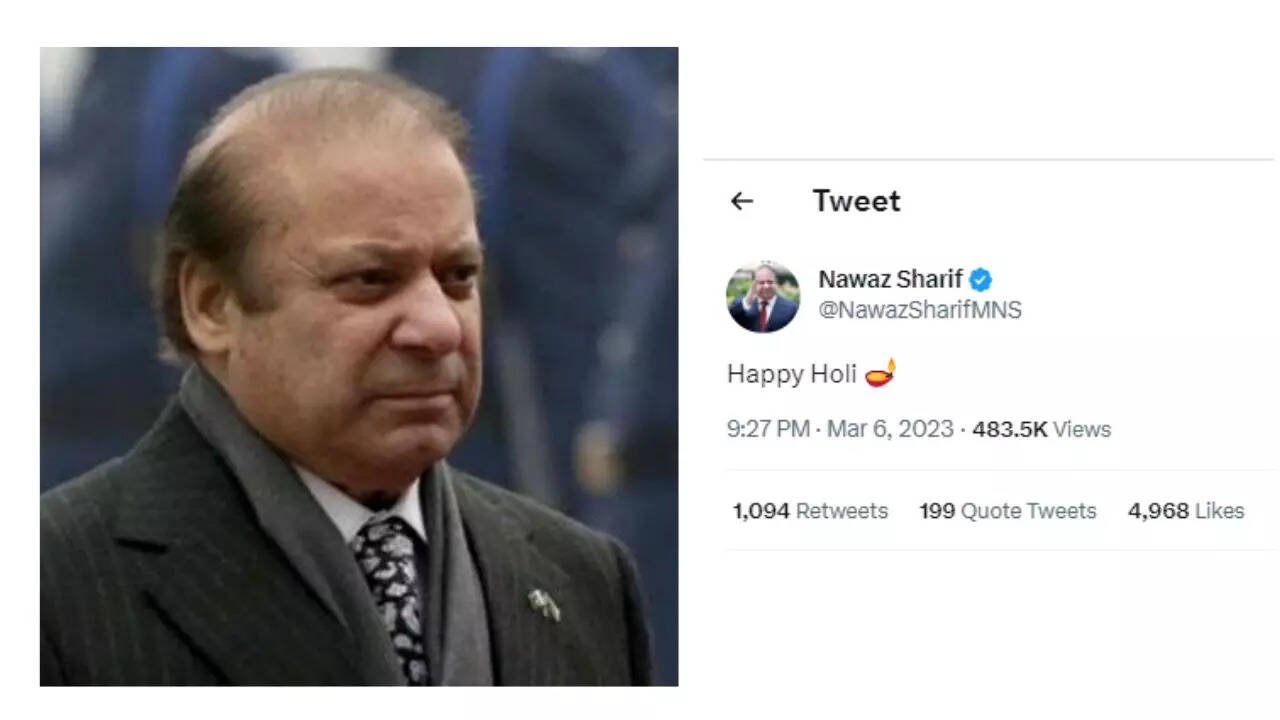Open the @NawazSharifMNS handle link
Viewport: 1280px width, 720px height.
(920, 310)
